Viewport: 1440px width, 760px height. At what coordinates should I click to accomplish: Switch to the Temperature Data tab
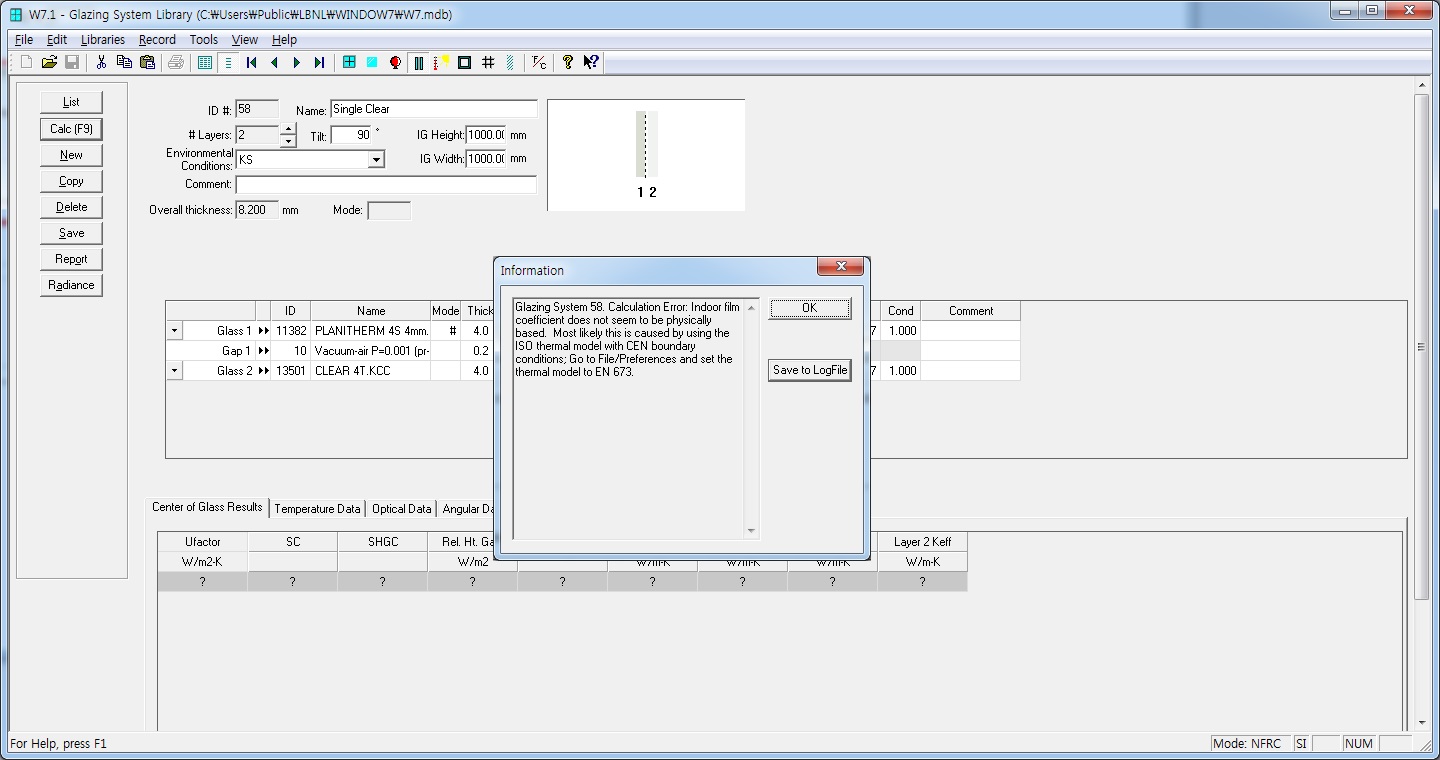pos(317,509)
